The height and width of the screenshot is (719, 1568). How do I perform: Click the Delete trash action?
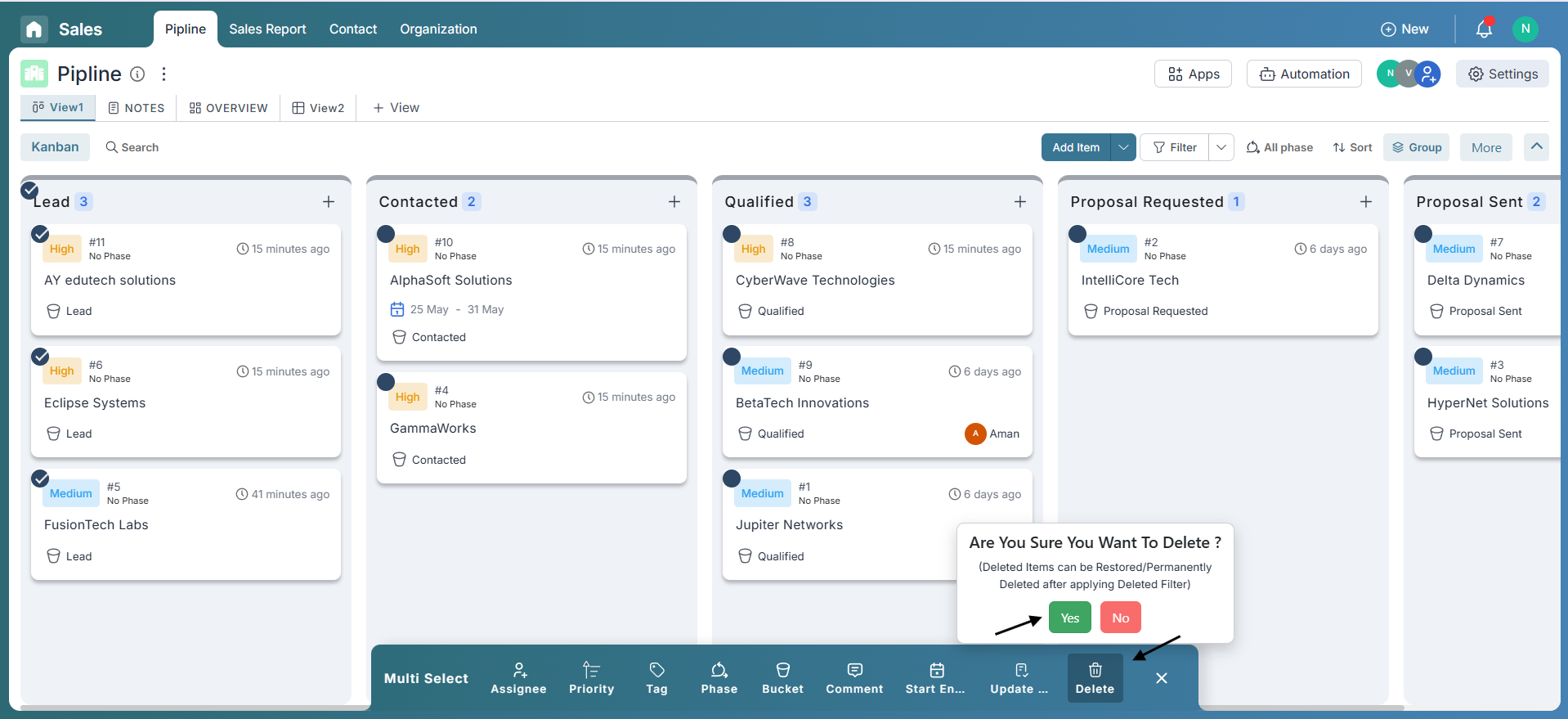pyautogui.click(x=1095, y=678)
